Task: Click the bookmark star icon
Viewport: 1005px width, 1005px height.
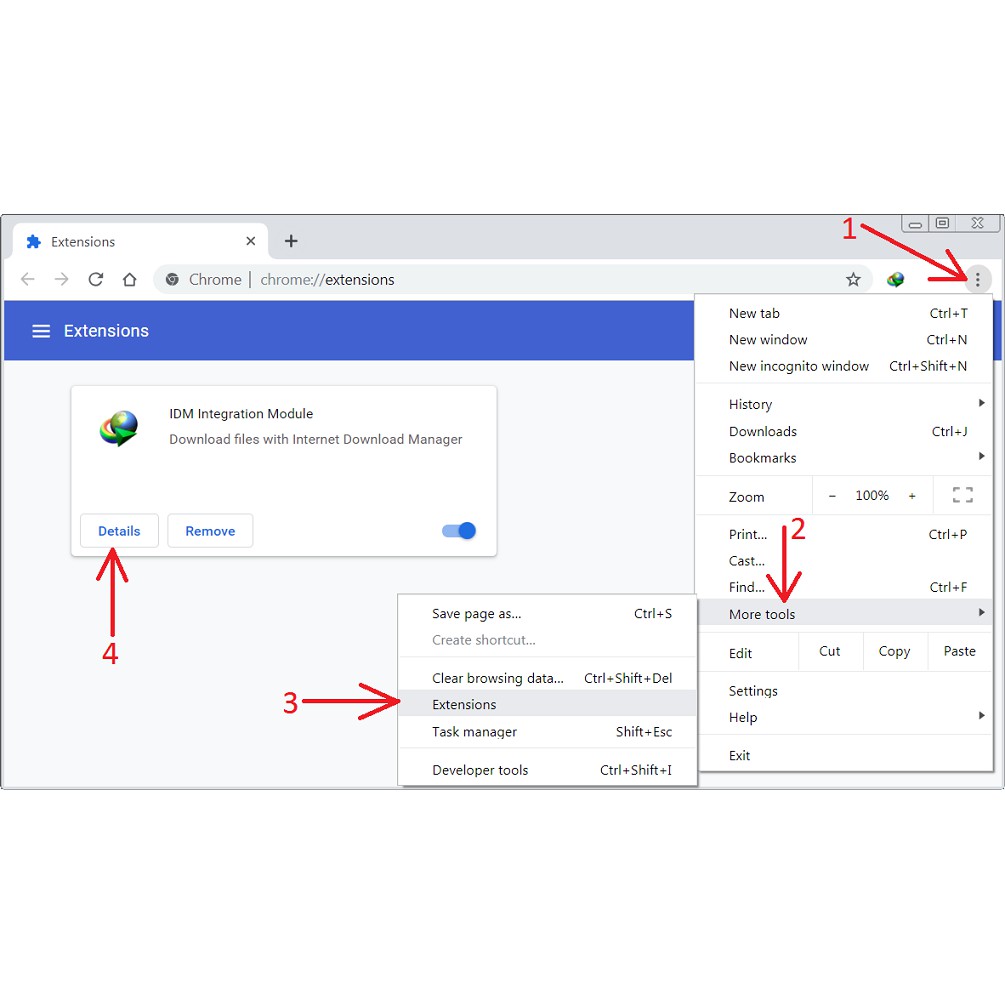Action: [x=853, y=280]
